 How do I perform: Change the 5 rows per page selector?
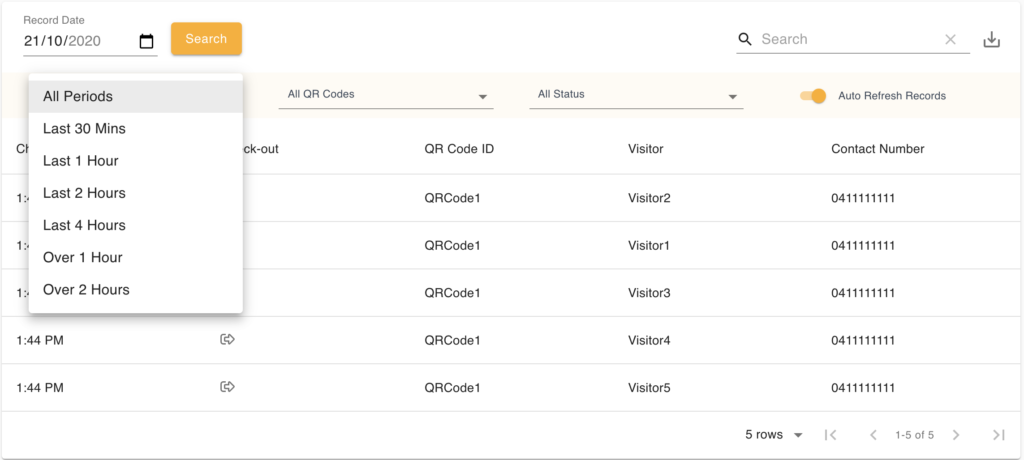[774, 435]
